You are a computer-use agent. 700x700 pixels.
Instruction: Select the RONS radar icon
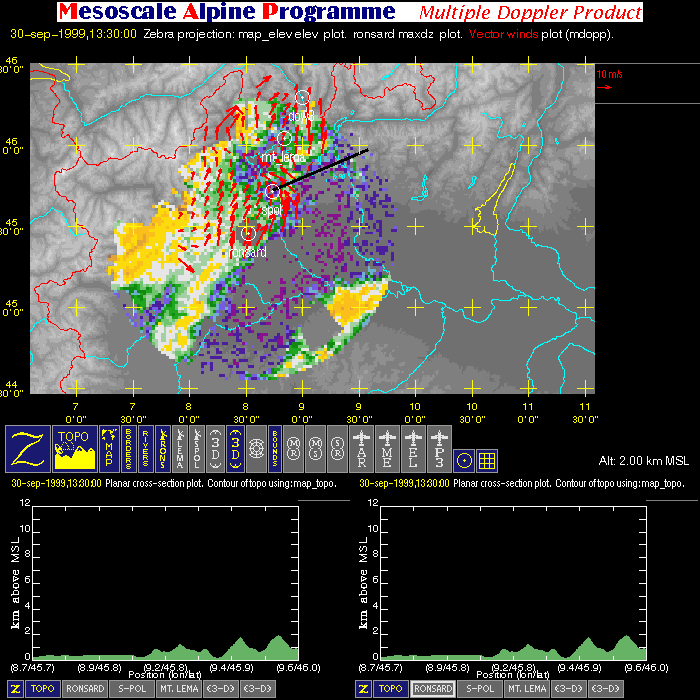pos(163,448)
